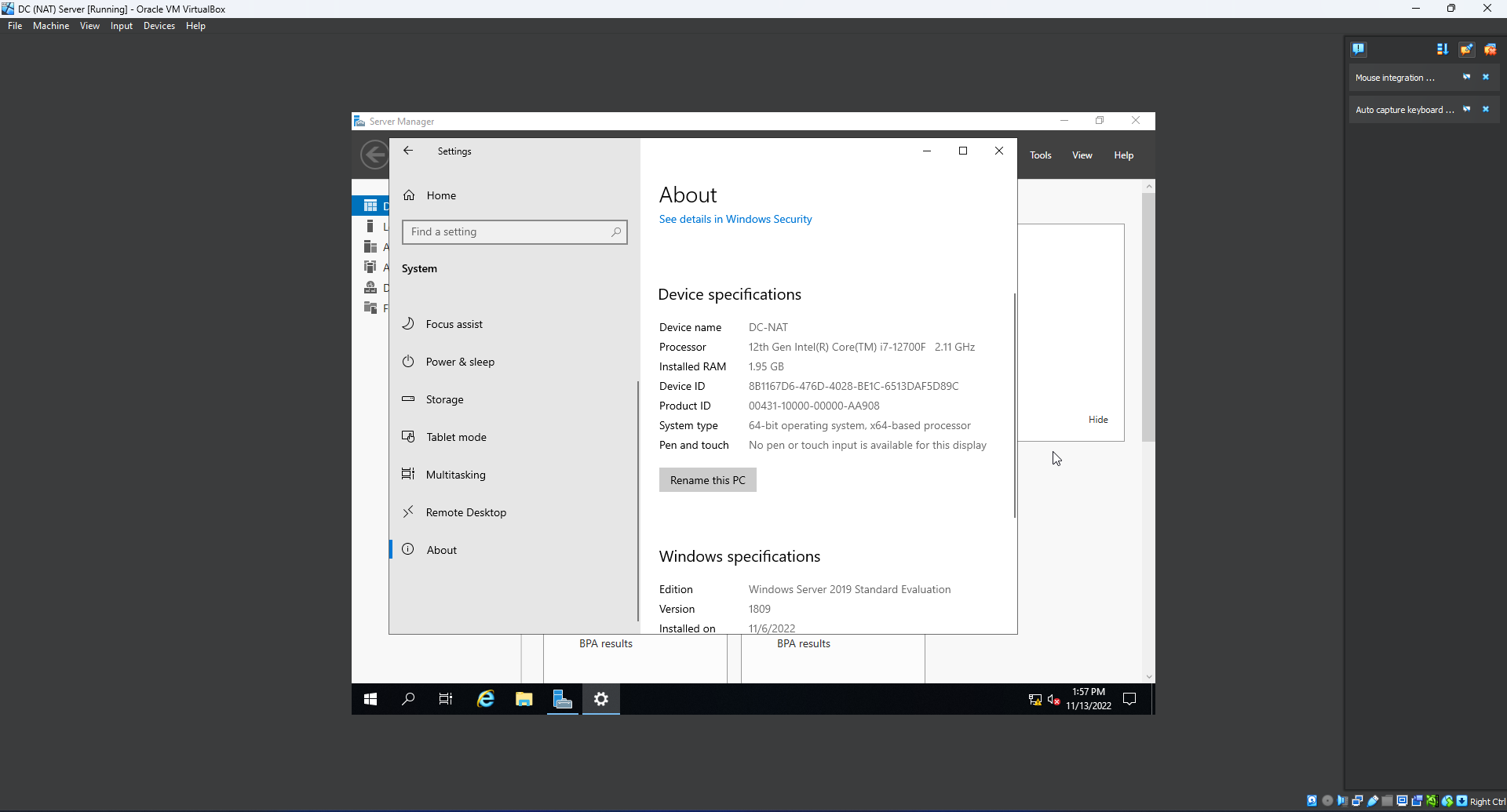Screen dimensions: 1507x812
Task: Click the Settings back arrow
Action: click(408, 151)
